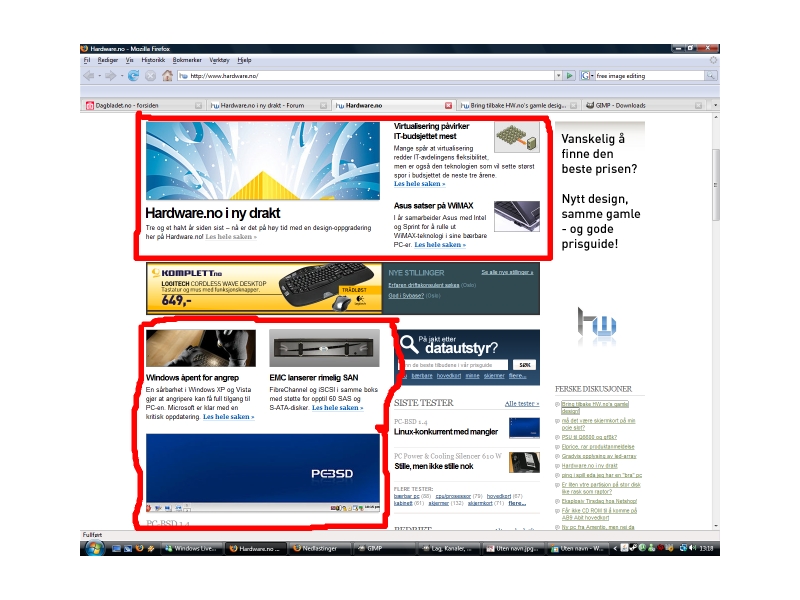
Task: Click the priceguide search text field
Action: [x=453, y=365]
